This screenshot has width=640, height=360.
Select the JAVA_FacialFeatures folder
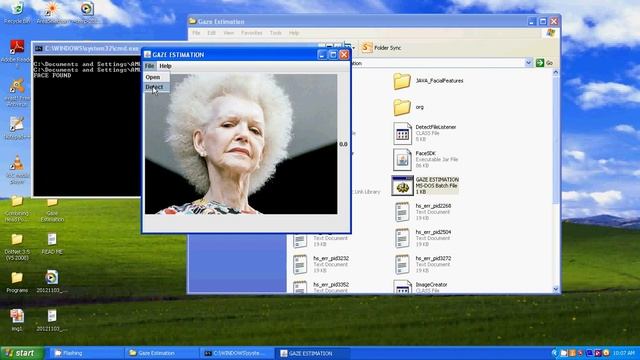click(x=429, y=81)
